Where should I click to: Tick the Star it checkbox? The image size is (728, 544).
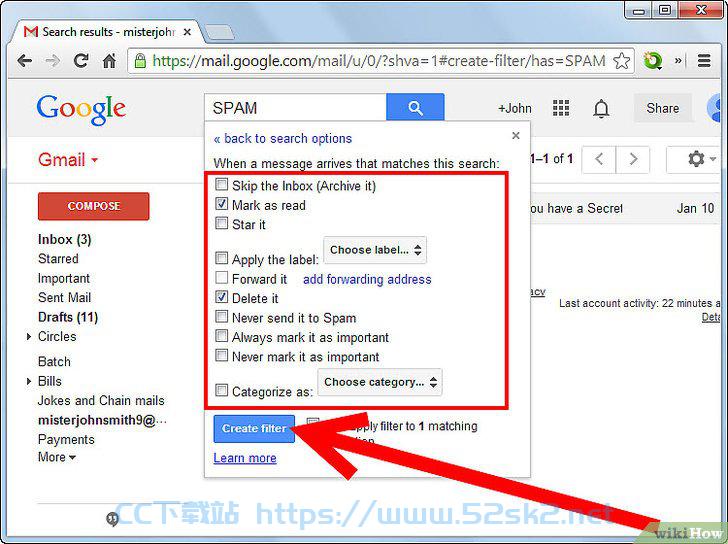[x=221, y=224]
